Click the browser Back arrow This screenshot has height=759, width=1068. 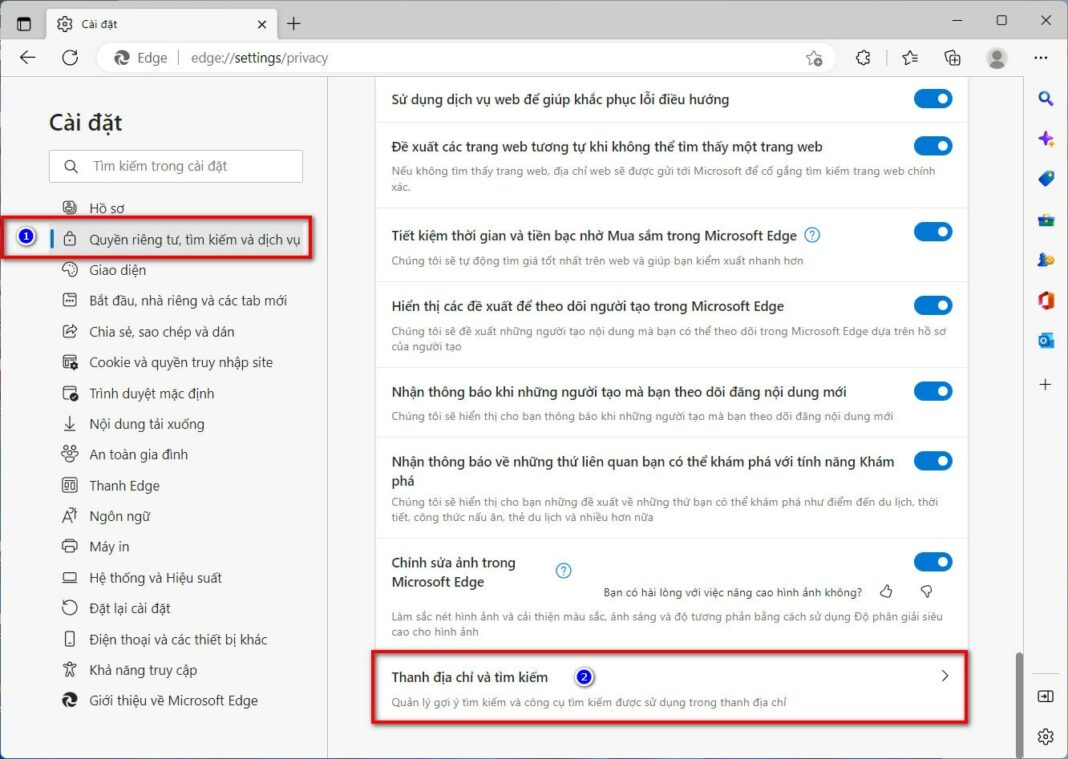click(28, 58)
